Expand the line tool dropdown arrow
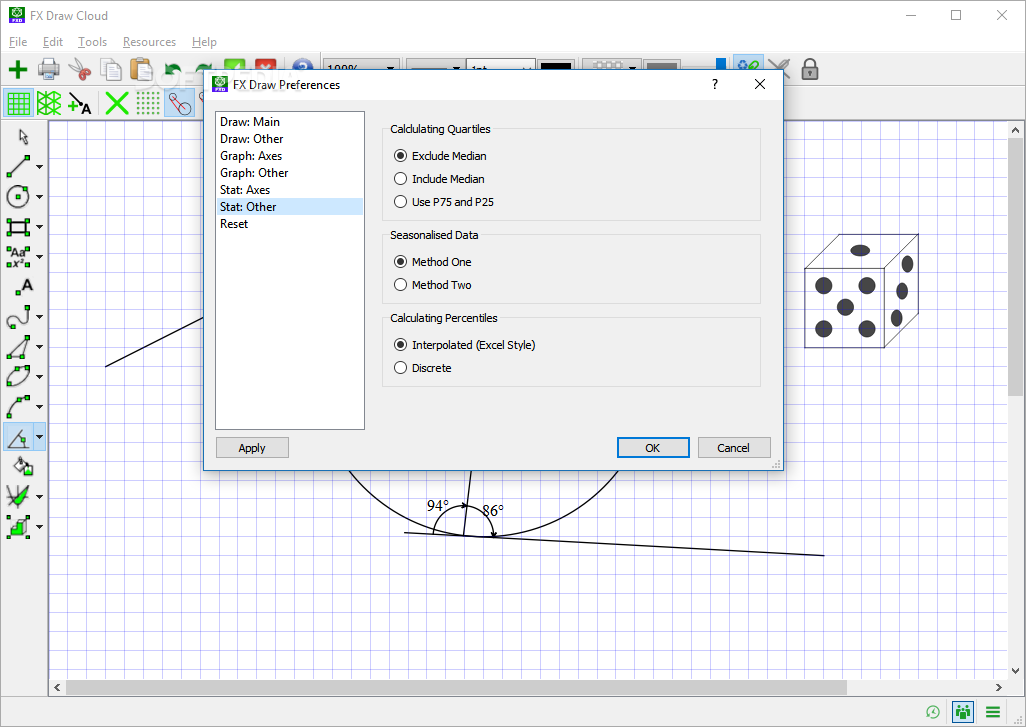Screen dimensions: 1026x727 click(x=39, y=167)
